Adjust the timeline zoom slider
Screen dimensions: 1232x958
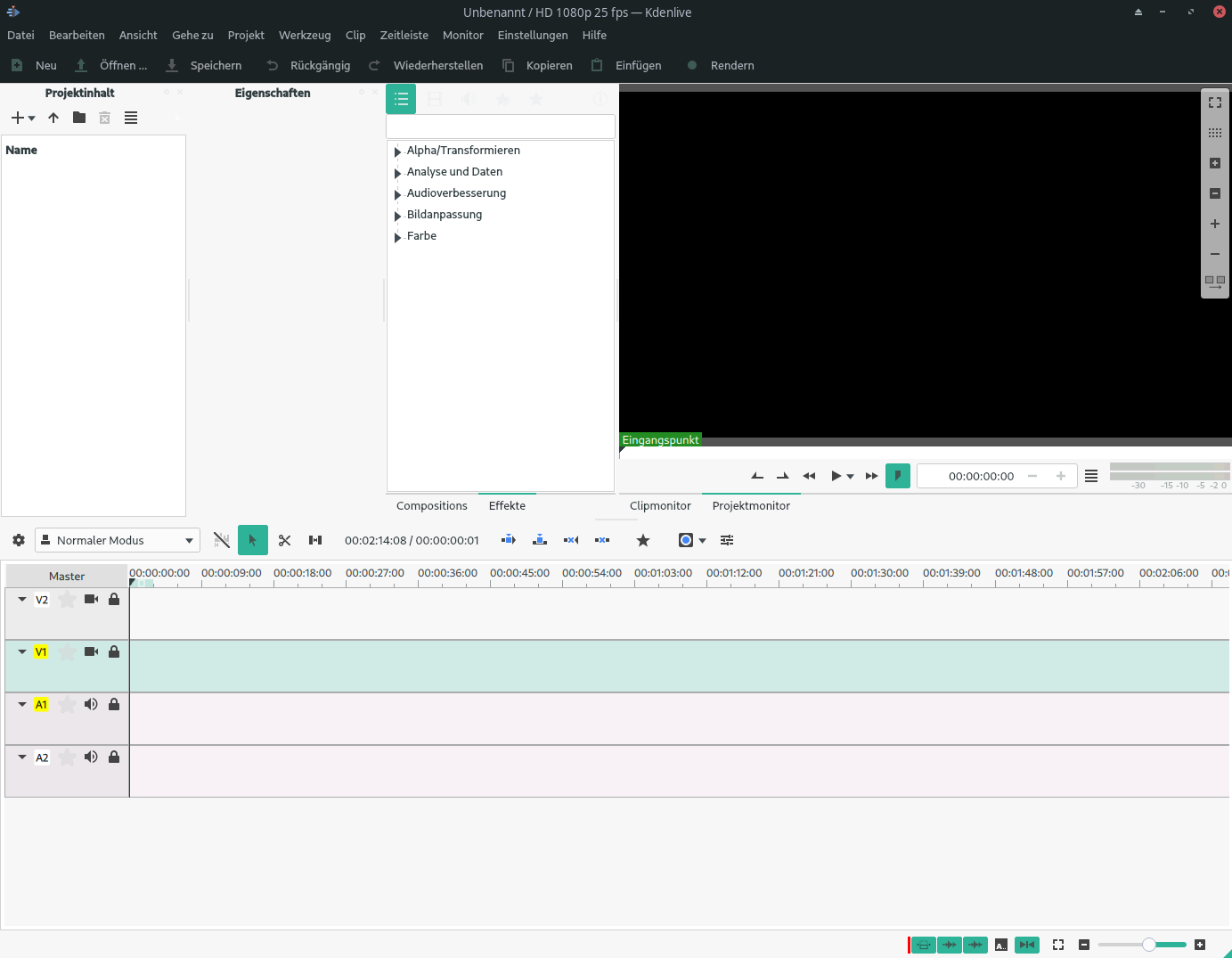(1149, 945)
